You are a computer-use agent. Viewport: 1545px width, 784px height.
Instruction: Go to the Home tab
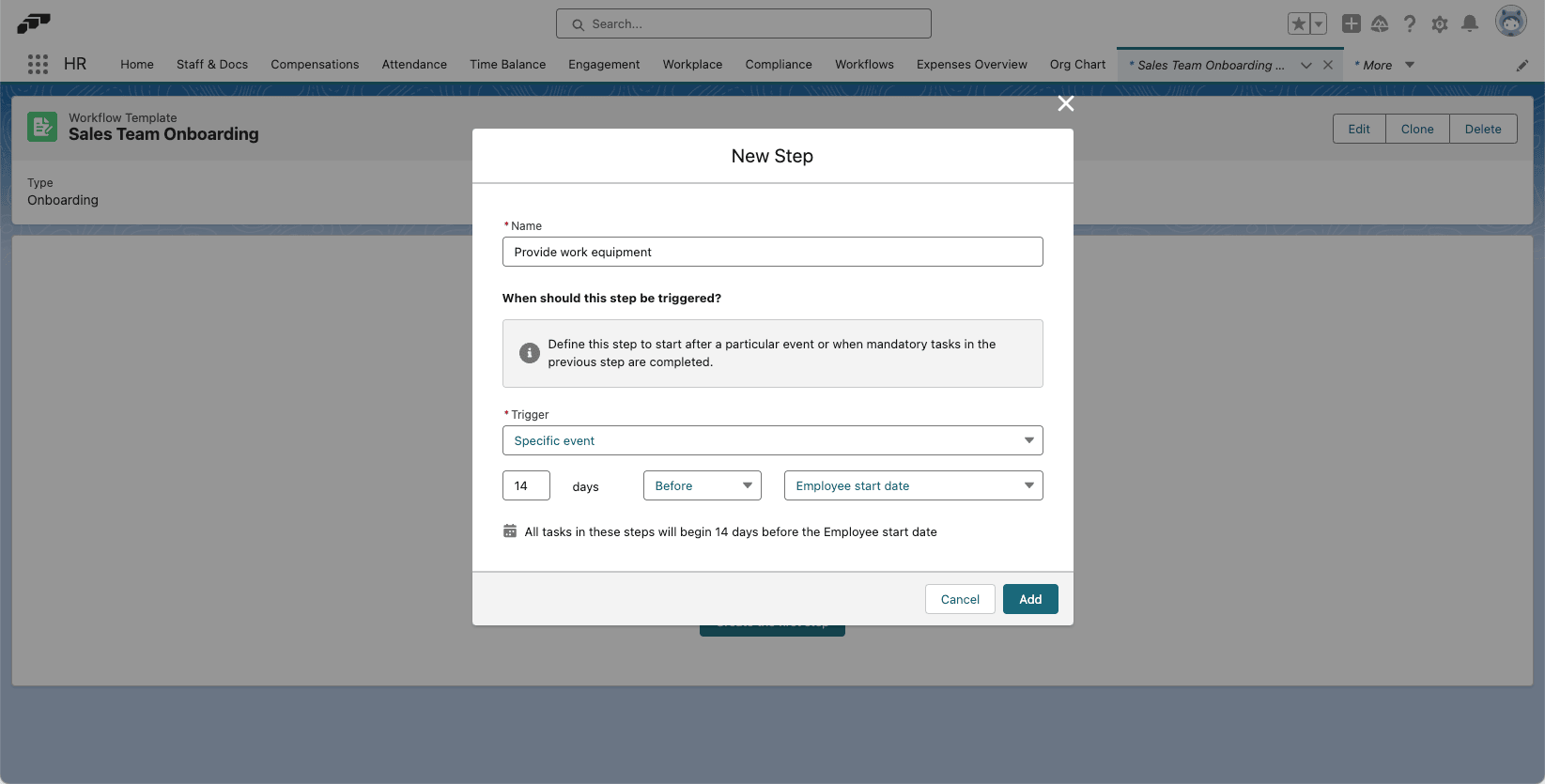click(x=137, y=64)
